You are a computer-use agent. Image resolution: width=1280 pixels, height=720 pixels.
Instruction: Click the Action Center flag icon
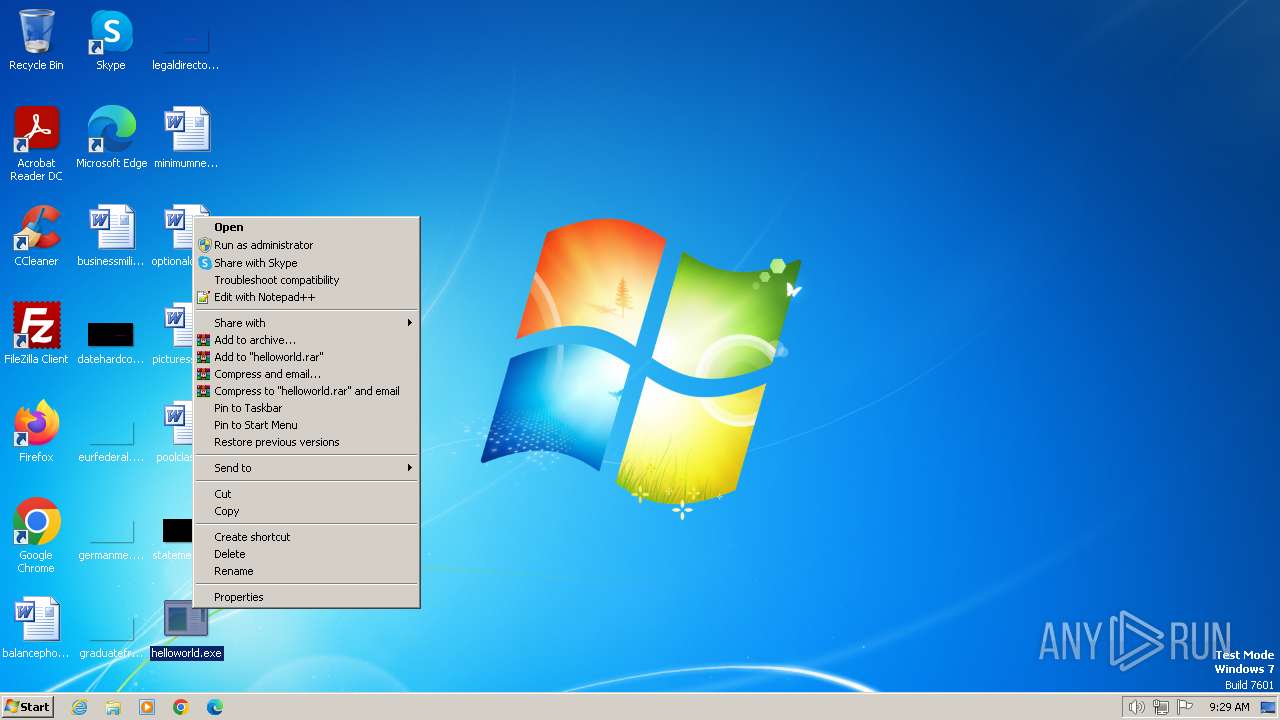pos(1185,707)
